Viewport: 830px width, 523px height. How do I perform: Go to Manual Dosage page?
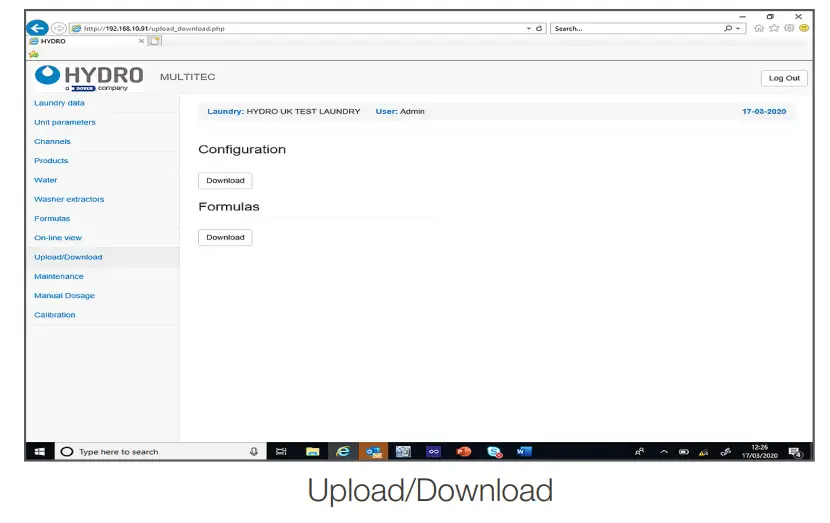64,295
